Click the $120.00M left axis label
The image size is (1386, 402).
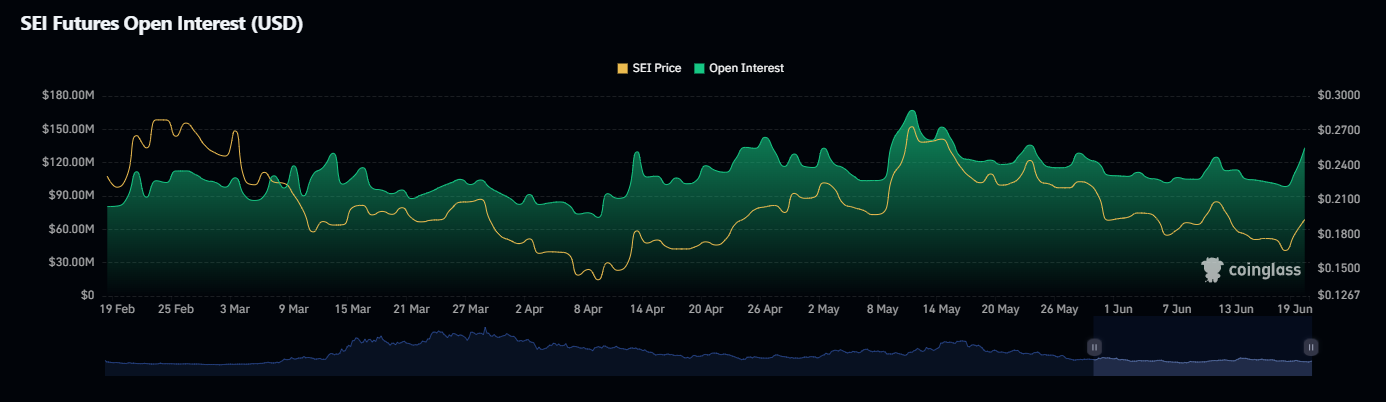click(68, 162)
